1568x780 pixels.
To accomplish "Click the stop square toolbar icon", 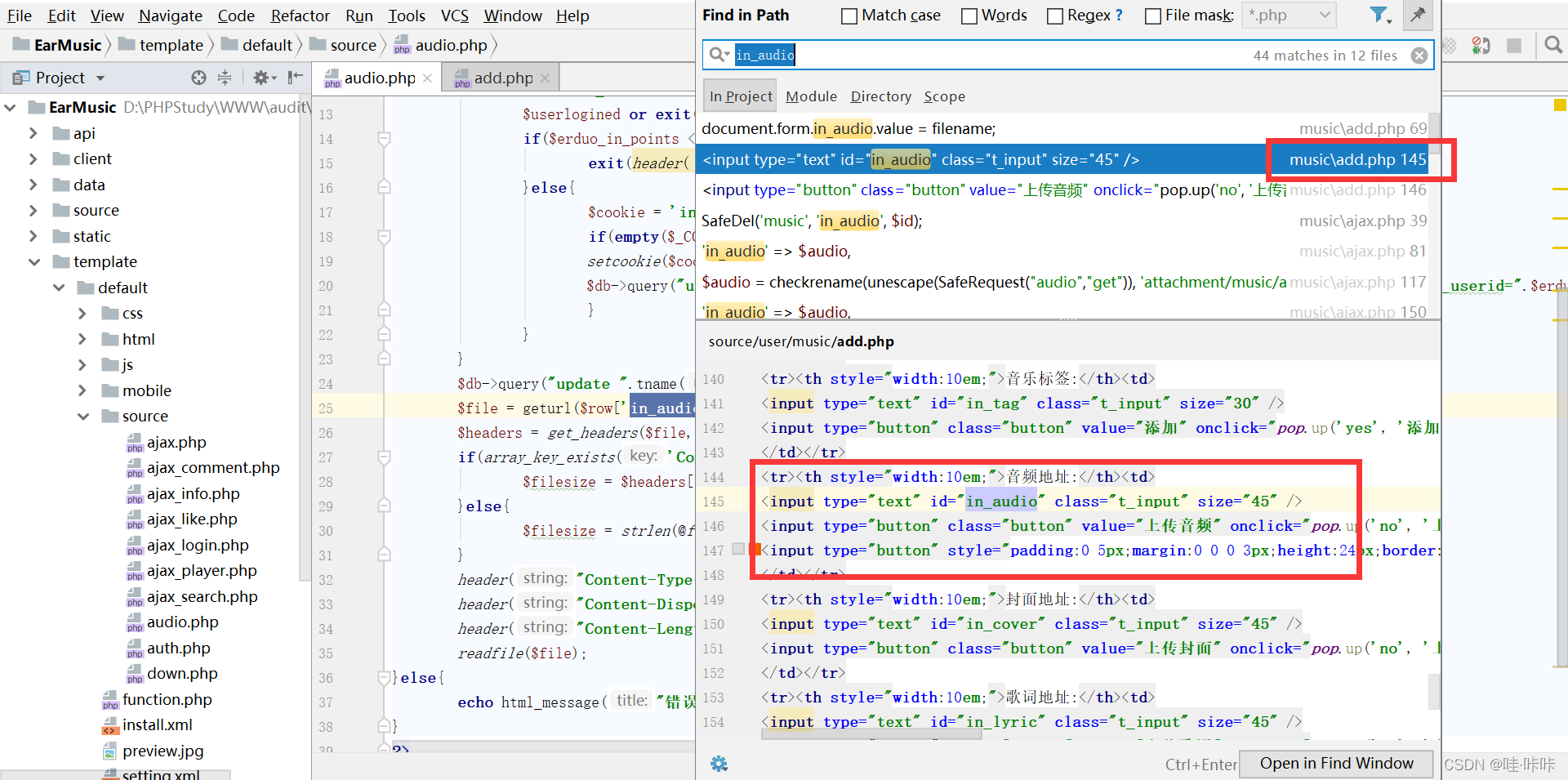I will click(1514, 46).
